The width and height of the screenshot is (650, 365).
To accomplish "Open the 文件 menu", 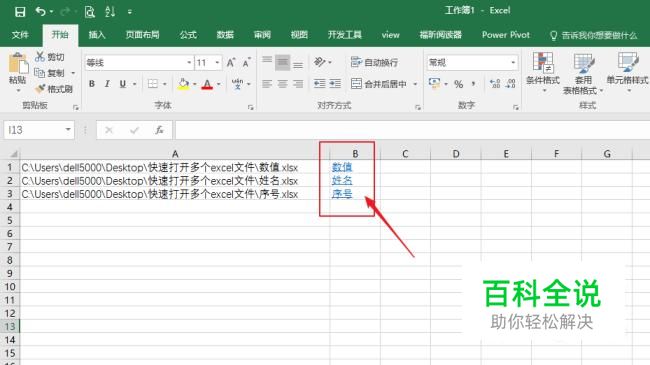I will point(20,35).
